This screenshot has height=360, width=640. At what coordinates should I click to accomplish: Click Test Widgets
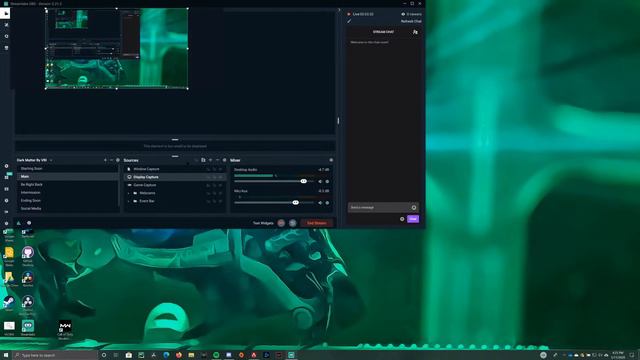coord(263,223)
